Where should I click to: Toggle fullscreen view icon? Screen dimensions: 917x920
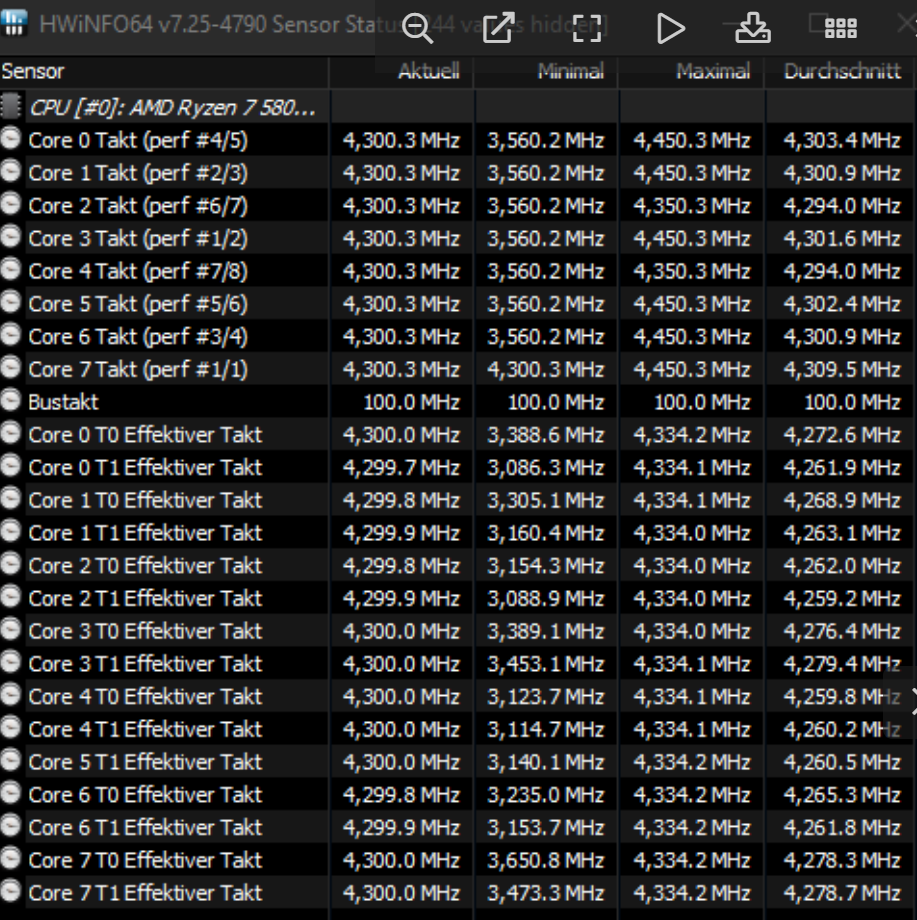(587, 28)
